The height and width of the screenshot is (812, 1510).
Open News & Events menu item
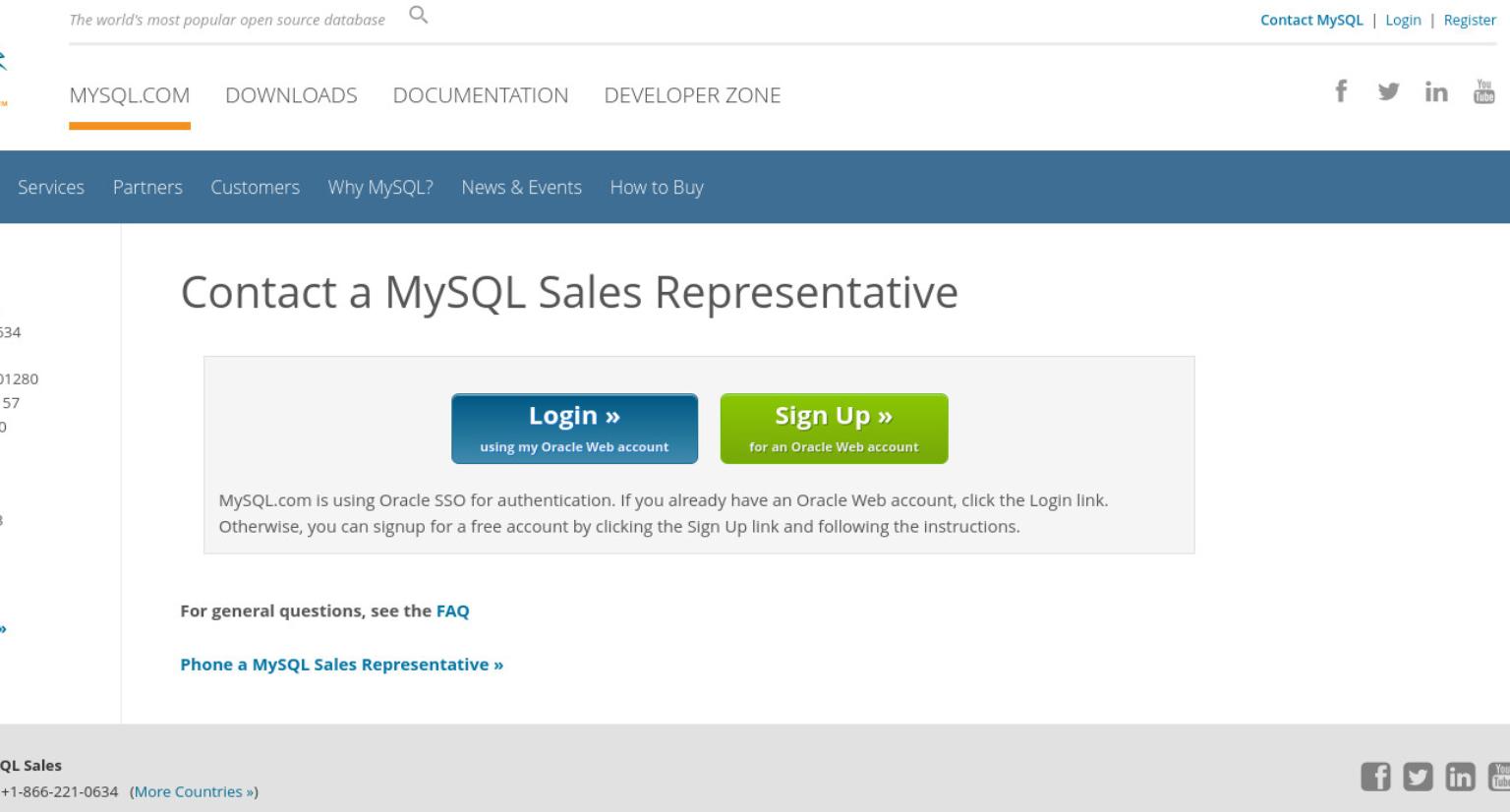522,187
